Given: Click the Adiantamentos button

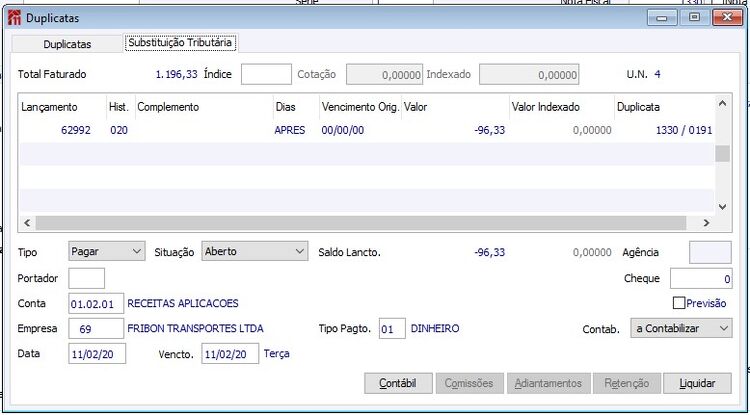Looking at the screenshot, I should [x=549, y=383].
